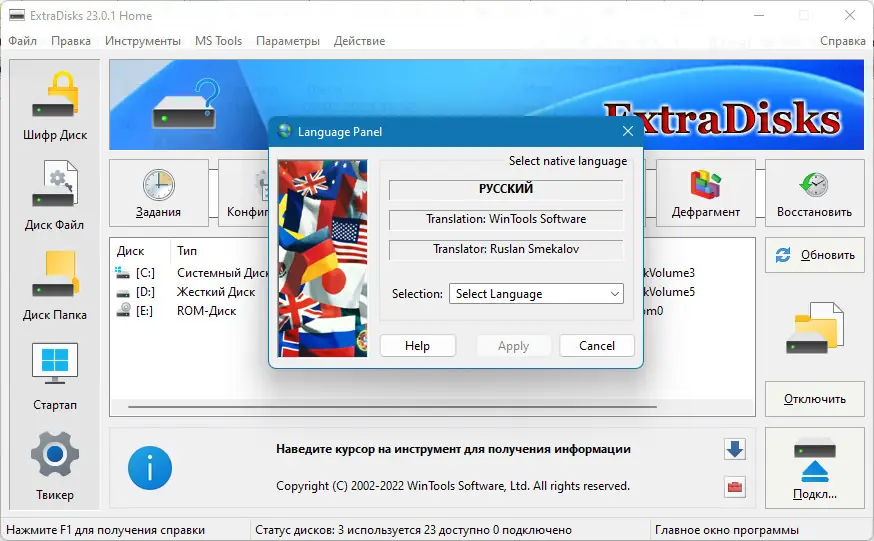Select the D: hard disk icon
The image size is (874, 541).
[123, 292]
